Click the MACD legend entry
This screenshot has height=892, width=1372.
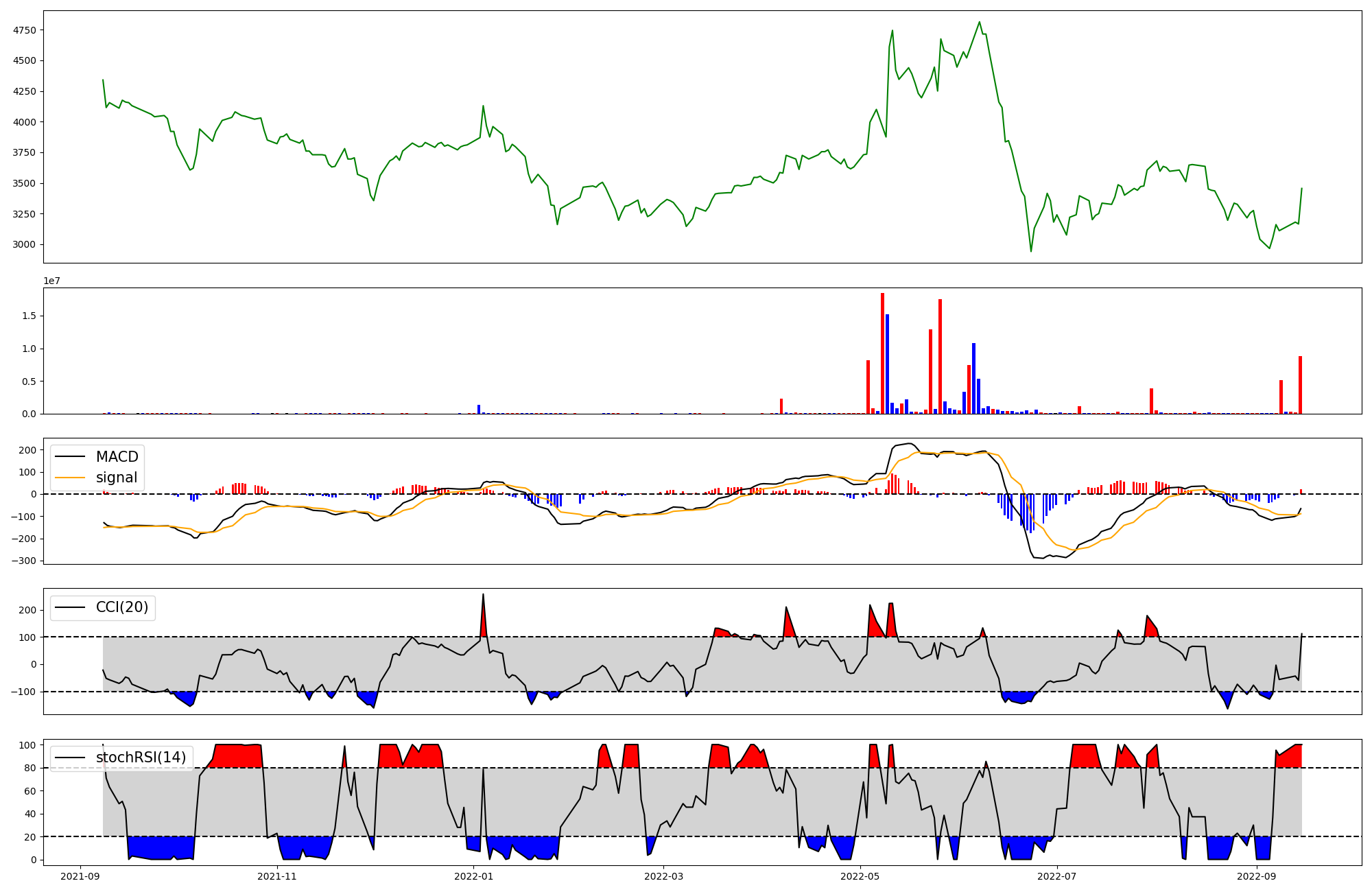pyautogui.click(x=117, y=457)
